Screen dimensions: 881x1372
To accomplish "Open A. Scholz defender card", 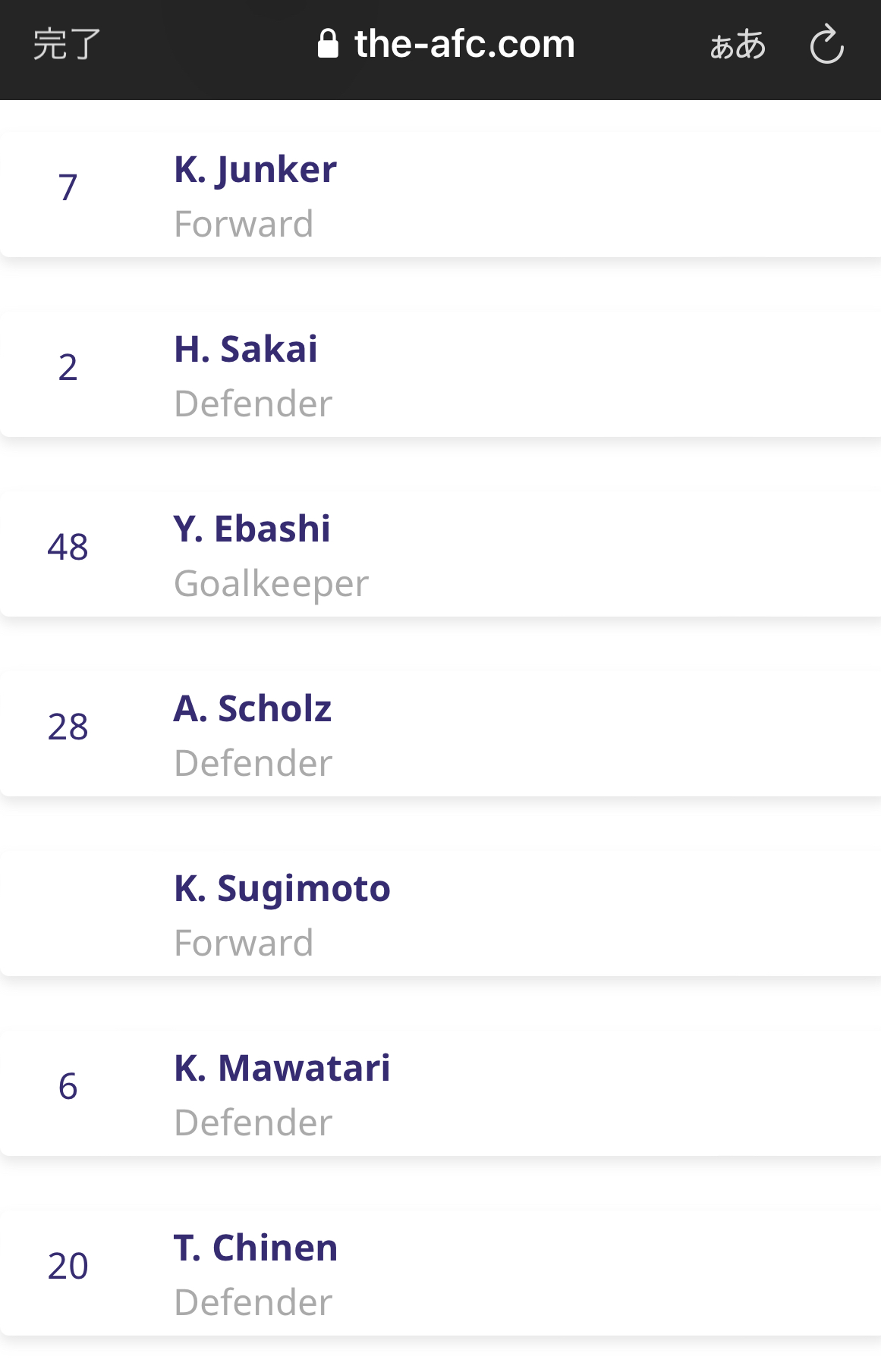I will point(440,733).
